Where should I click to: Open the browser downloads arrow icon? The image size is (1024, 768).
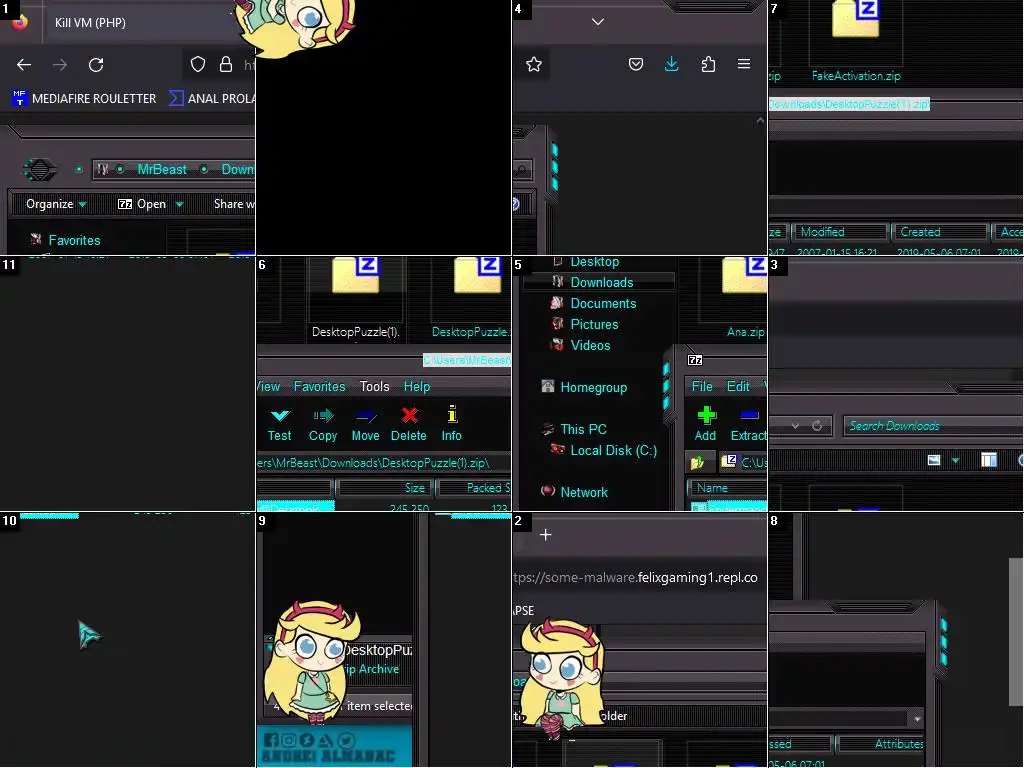click(671, 63)
